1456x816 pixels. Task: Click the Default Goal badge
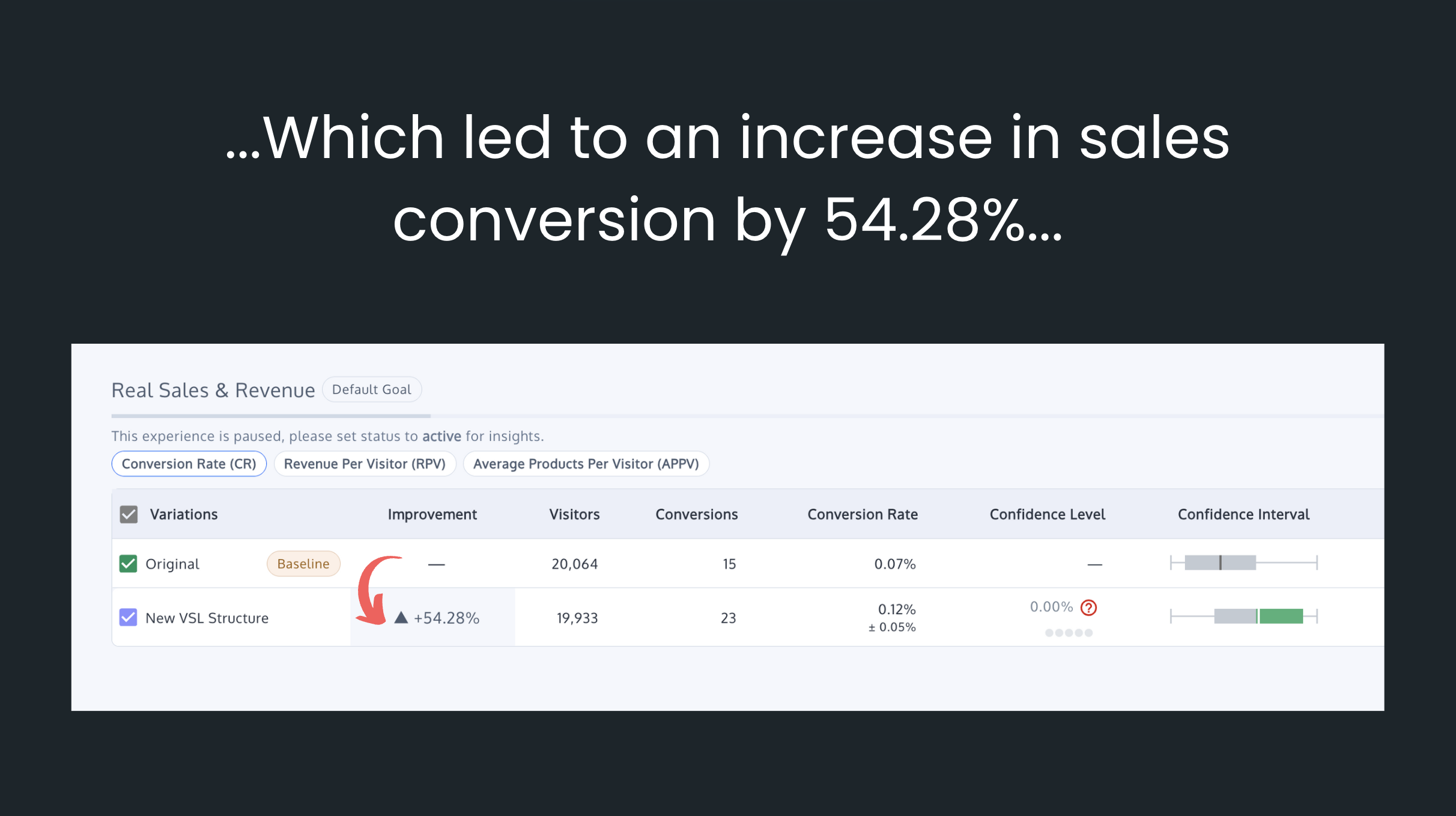click(372, 389)
